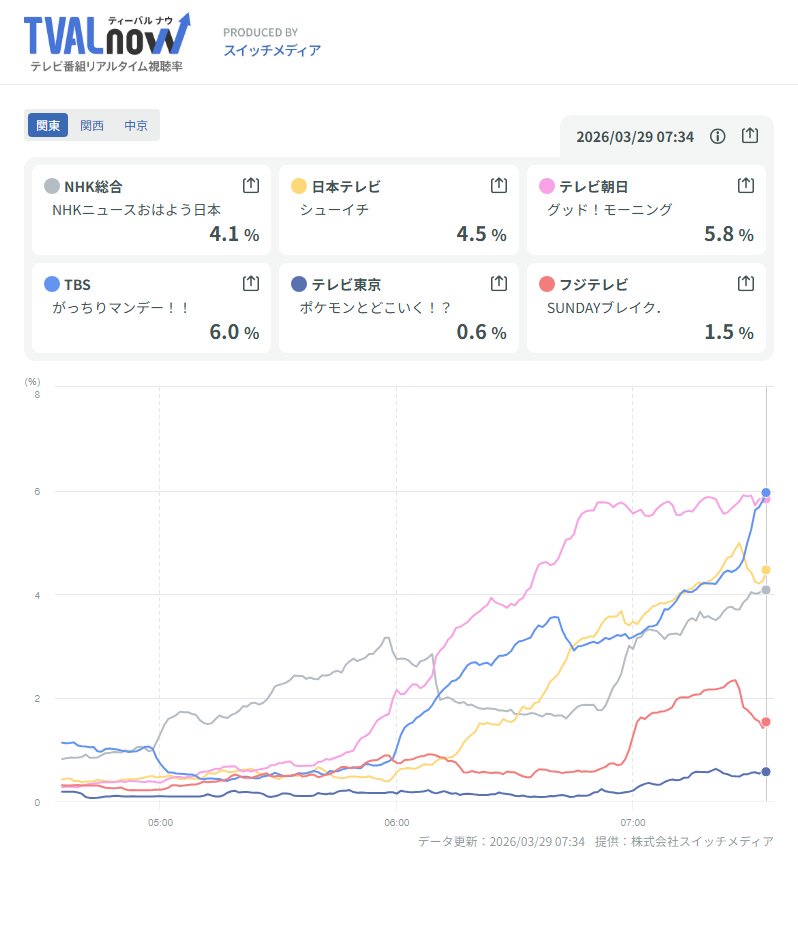Click the red フジテレビ endpoint on chart
This screenshot has width=798, height=934.
click(x=766, y=722)
